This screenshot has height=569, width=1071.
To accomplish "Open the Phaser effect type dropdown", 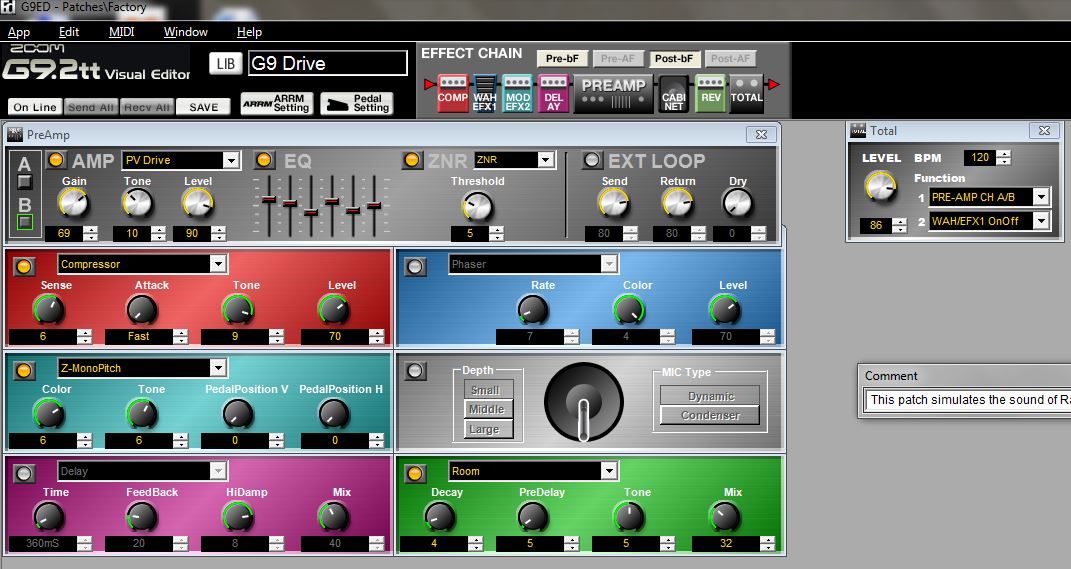I will [x=609, y=264].
